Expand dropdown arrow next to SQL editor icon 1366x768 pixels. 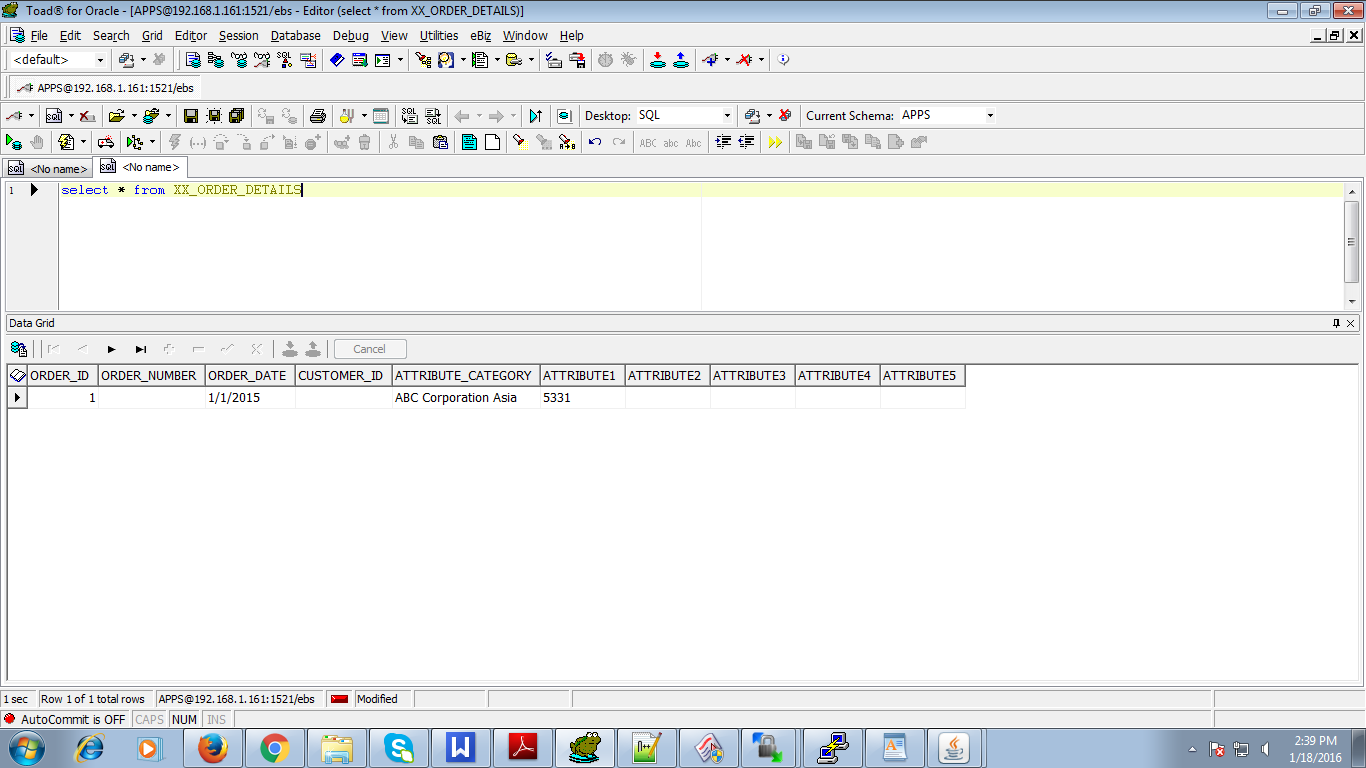point(71,116)
